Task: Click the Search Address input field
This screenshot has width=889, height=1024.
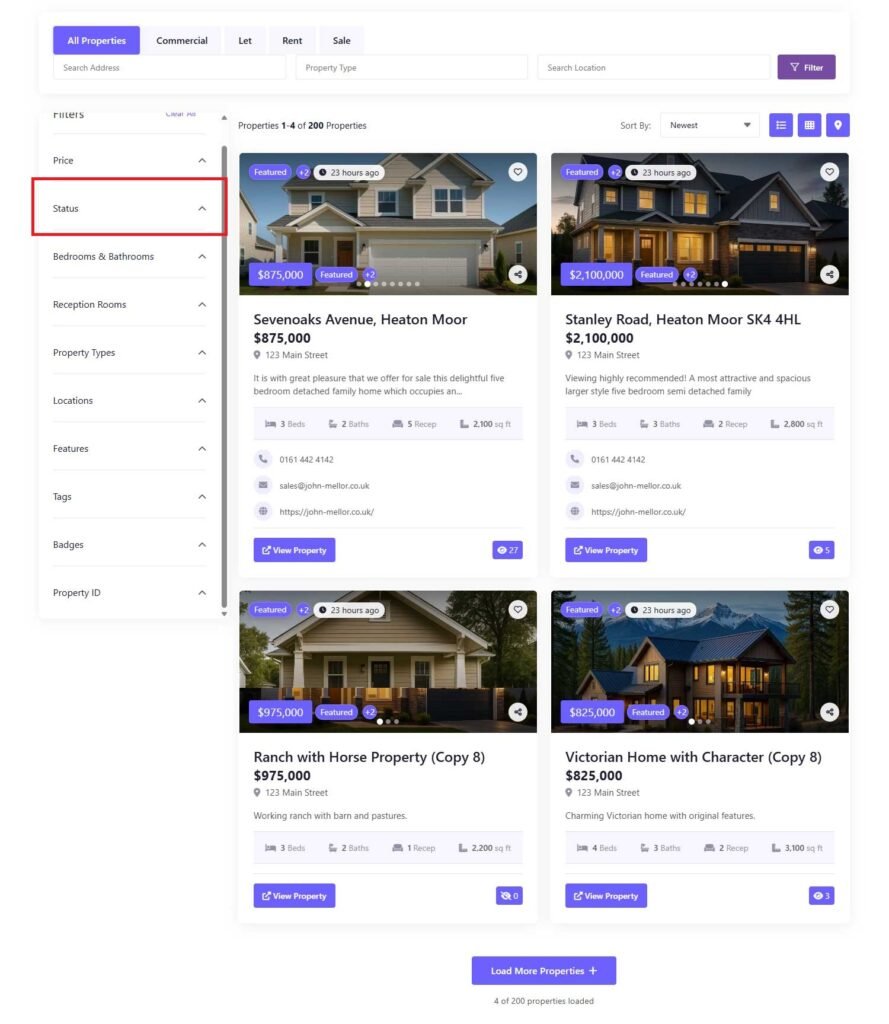Action: point(169,68)
